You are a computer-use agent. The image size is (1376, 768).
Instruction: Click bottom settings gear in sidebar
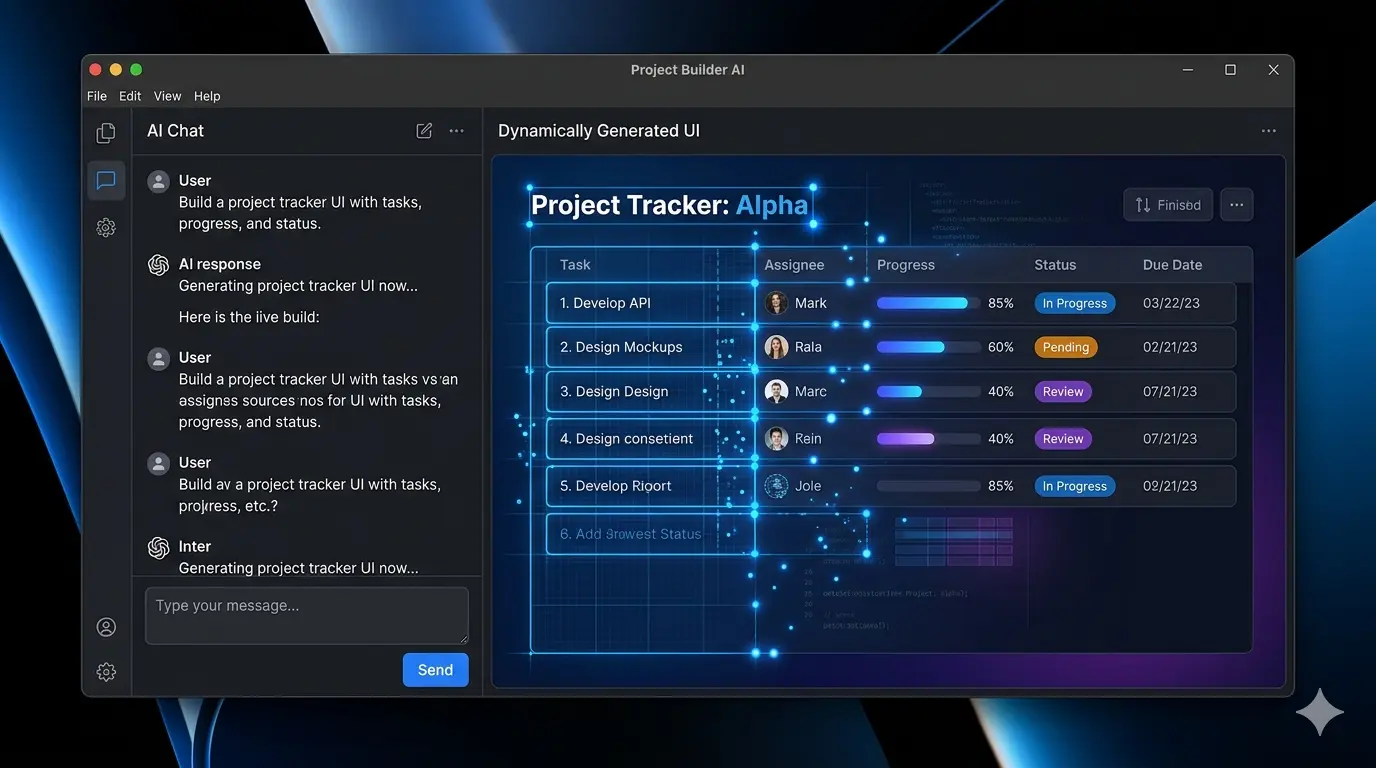106,672
